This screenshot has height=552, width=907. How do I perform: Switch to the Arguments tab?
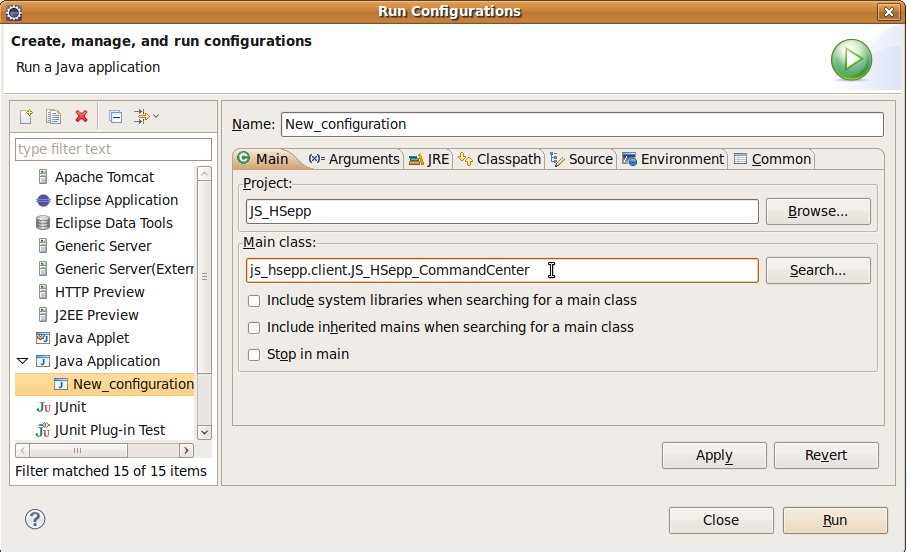pos(354,159)
